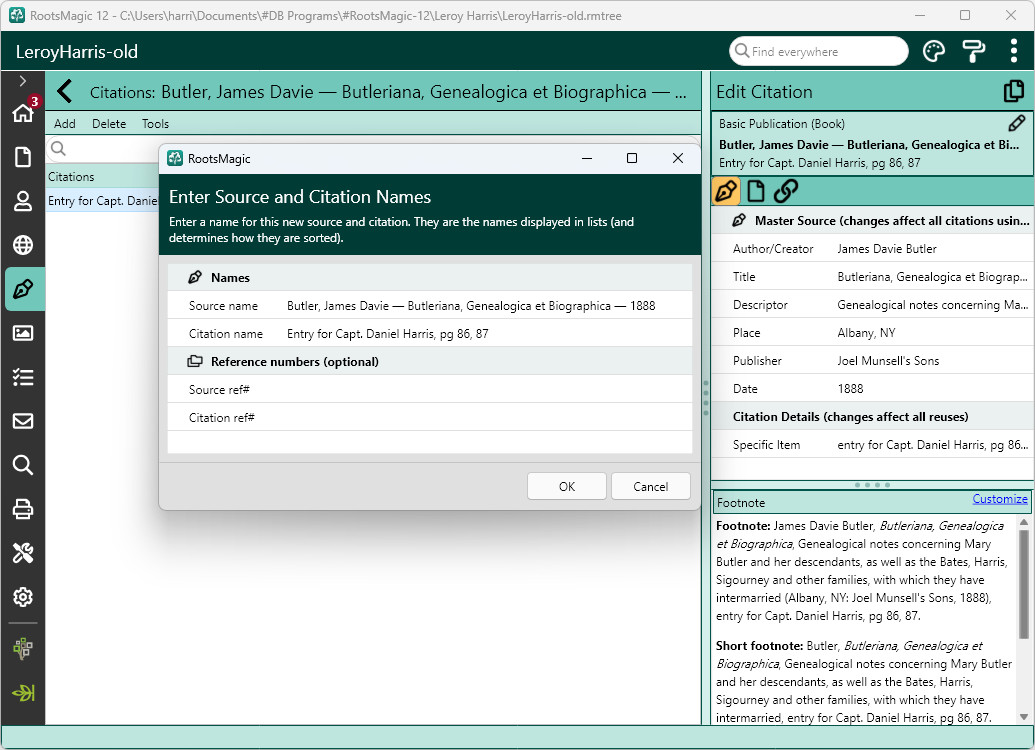Click the Author/Creator value James Davie Butler
Viewport: 1035px width, 750px height.
coord(886,249)
